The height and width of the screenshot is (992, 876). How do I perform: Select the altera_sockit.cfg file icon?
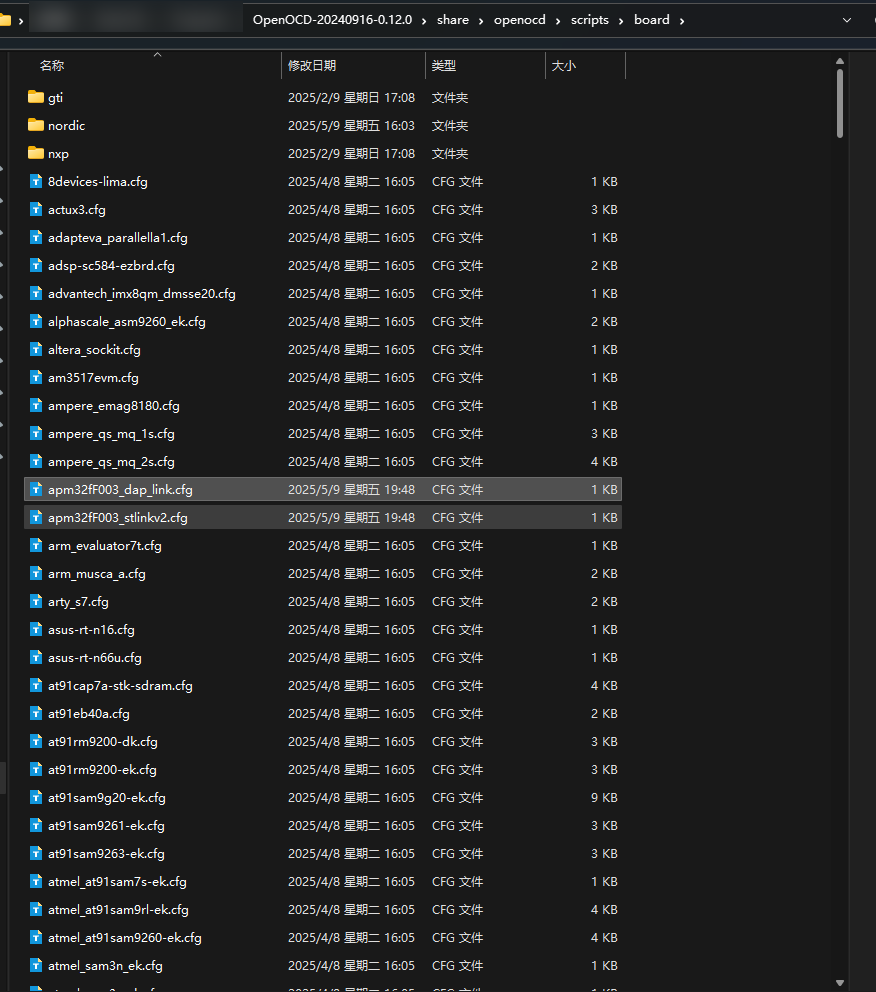pos(36,349)
